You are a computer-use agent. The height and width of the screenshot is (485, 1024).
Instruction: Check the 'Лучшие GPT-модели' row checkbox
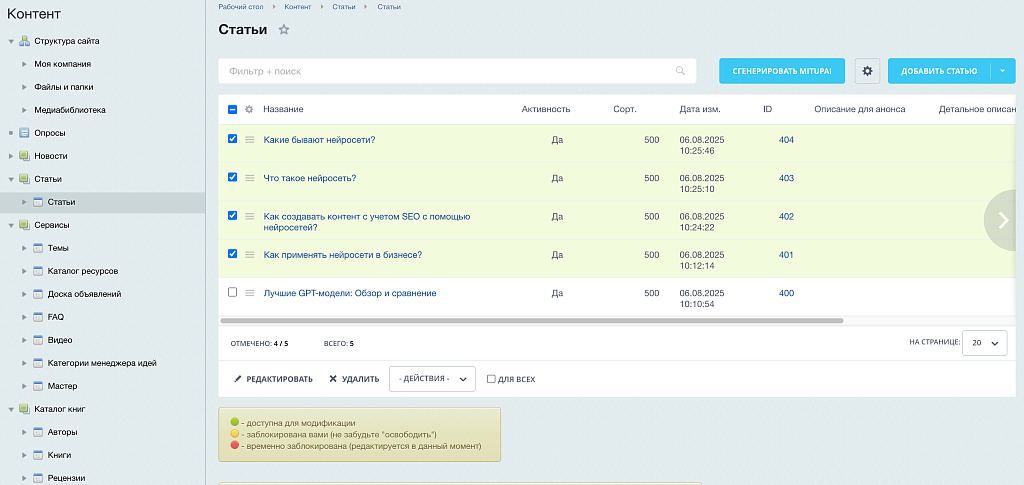[x=233, y=292]
